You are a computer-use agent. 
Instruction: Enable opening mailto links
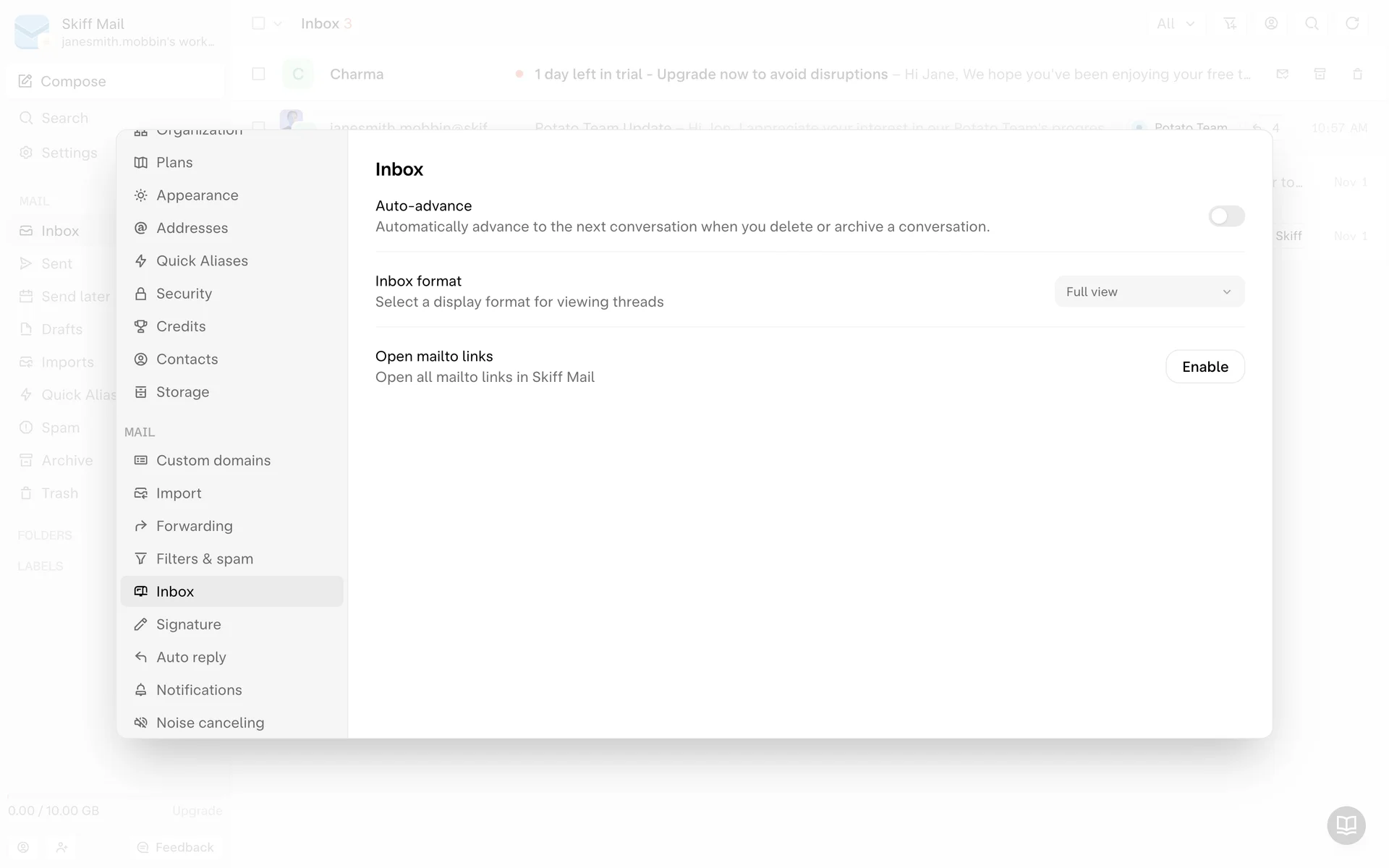[x=1205, y=367]
